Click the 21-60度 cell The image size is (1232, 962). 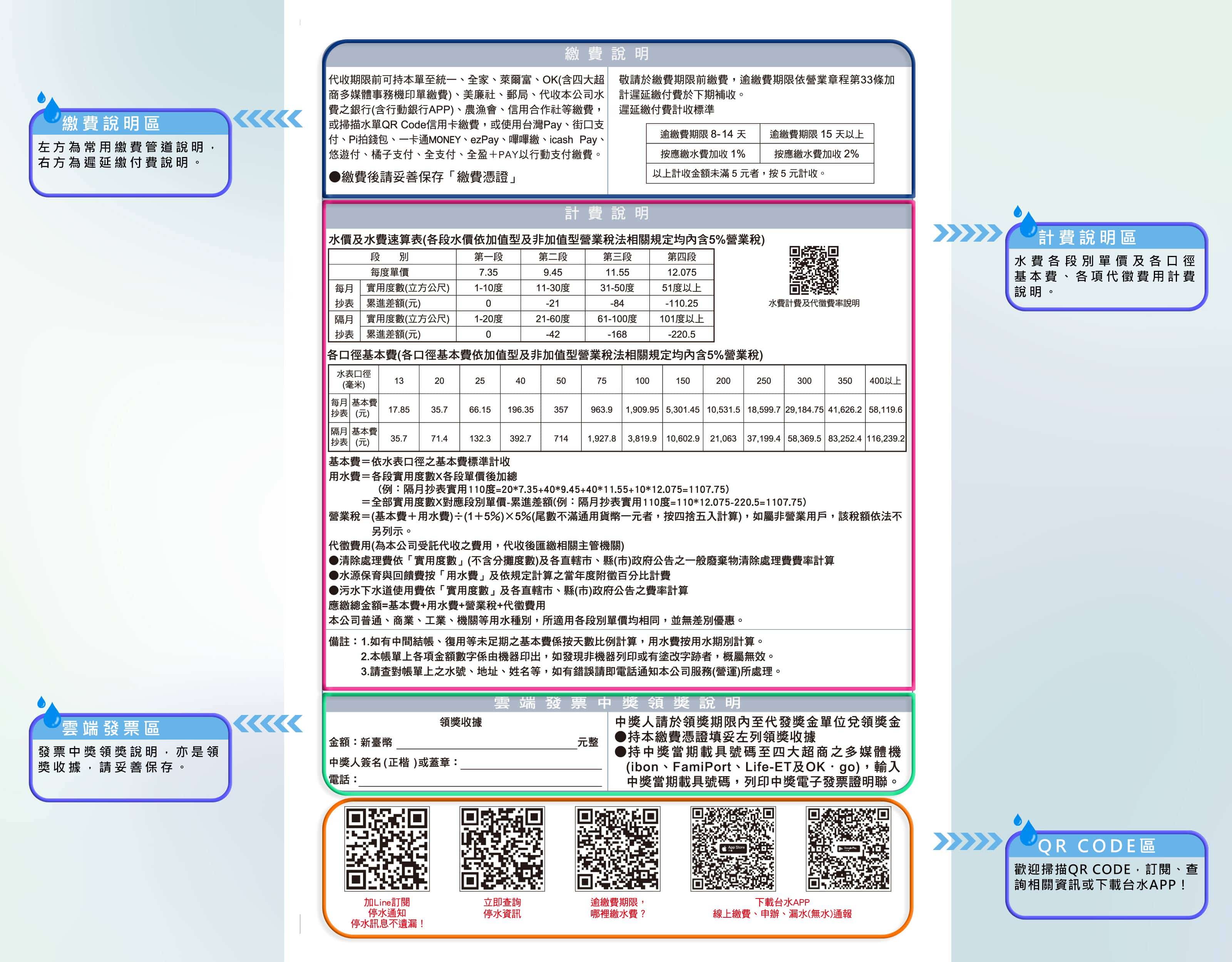click(x=553, y=319)
